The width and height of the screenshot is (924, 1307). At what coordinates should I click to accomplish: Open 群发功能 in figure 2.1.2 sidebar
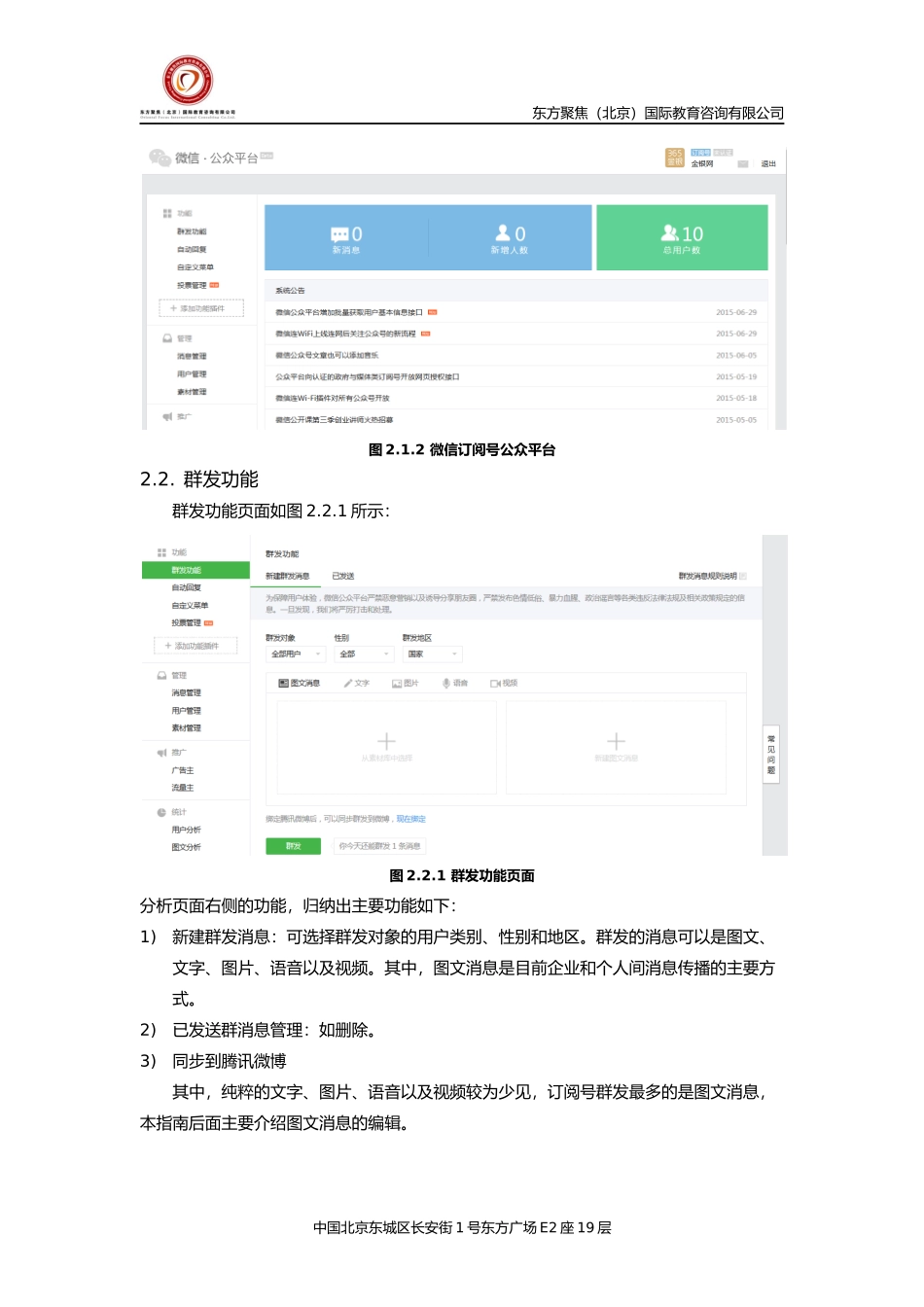point(192,231)
